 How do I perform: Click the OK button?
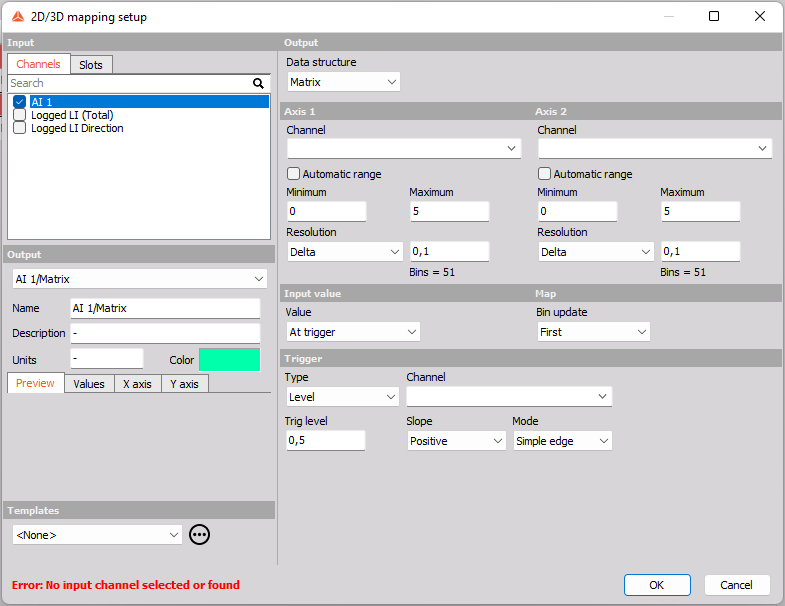pos(656,585)
